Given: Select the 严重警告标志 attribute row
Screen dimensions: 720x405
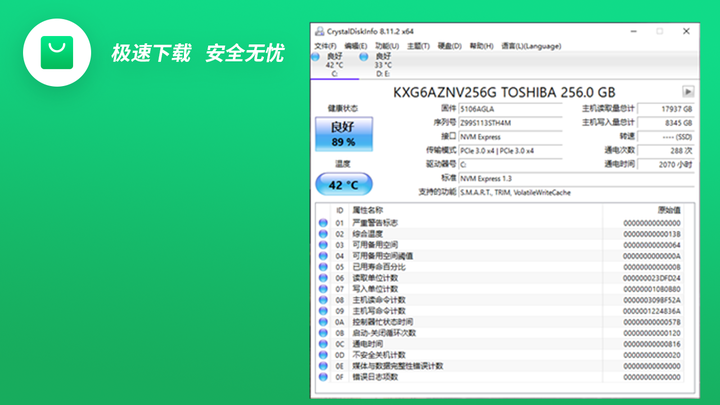Looking at the screenshot, I should point(500,223).
